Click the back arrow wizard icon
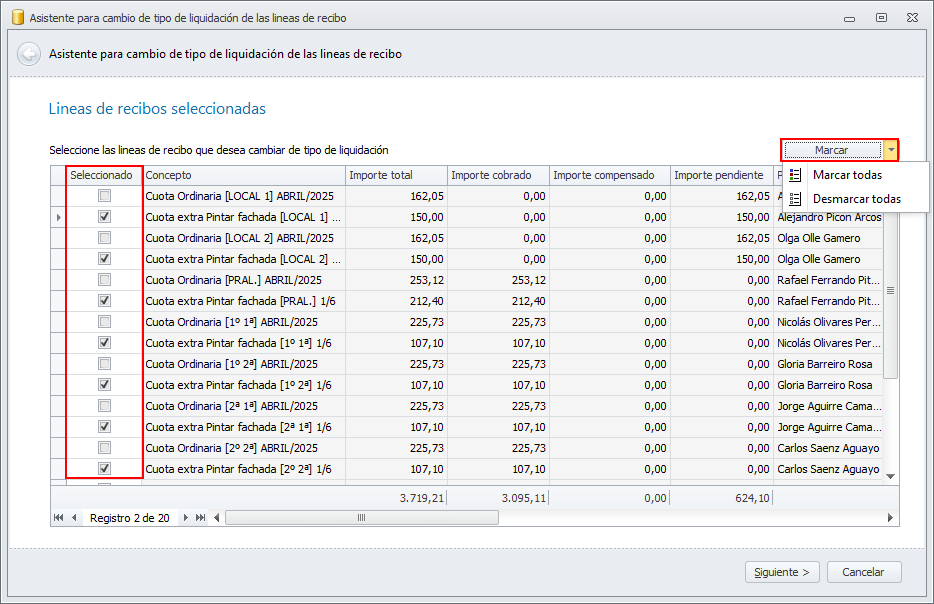 pyautogui.click(x=29, y=54)
